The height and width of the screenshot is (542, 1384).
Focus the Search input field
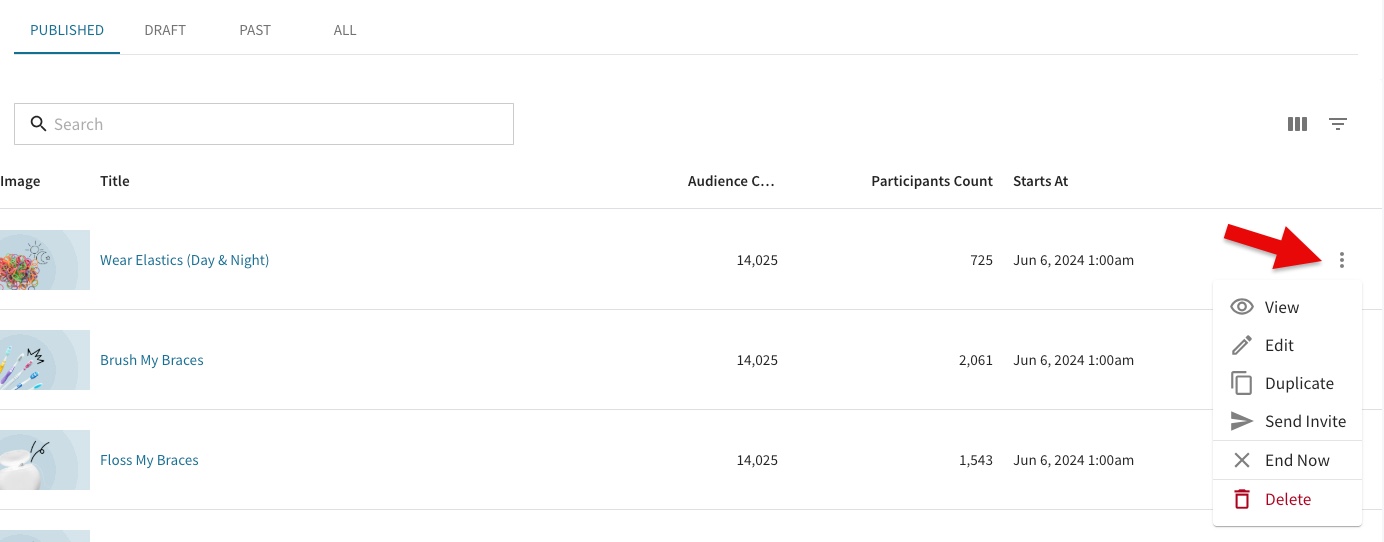(264, 124)
